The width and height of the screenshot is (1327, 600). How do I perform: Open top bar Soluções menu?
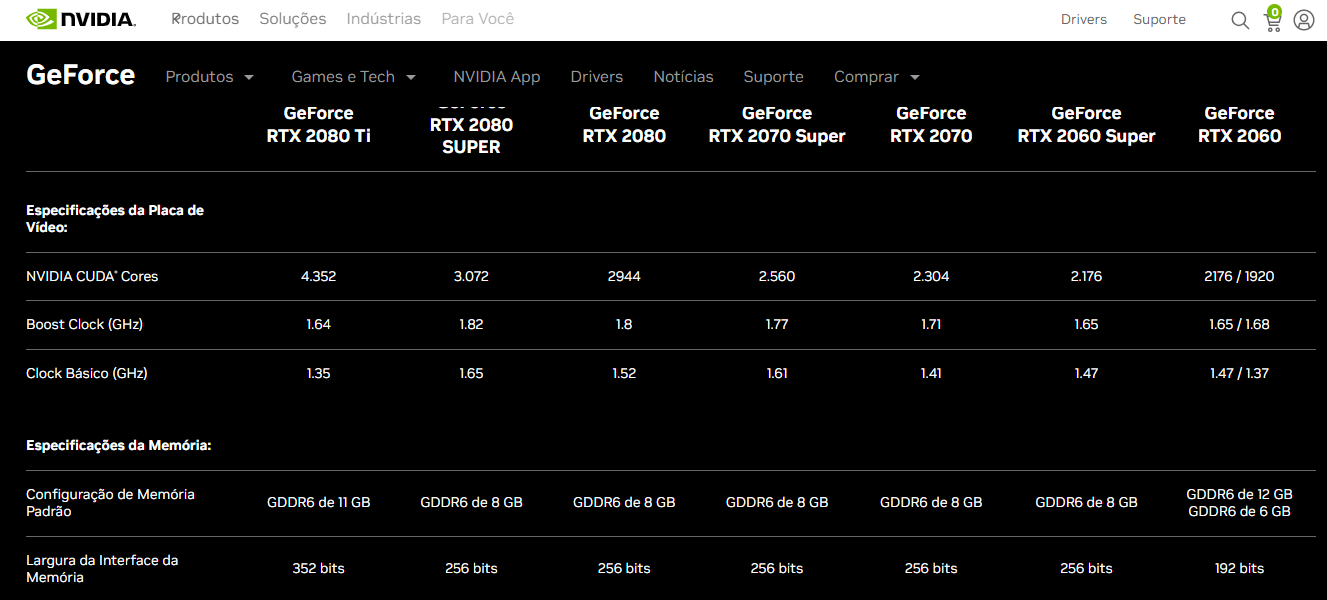[x=293, y=19]
